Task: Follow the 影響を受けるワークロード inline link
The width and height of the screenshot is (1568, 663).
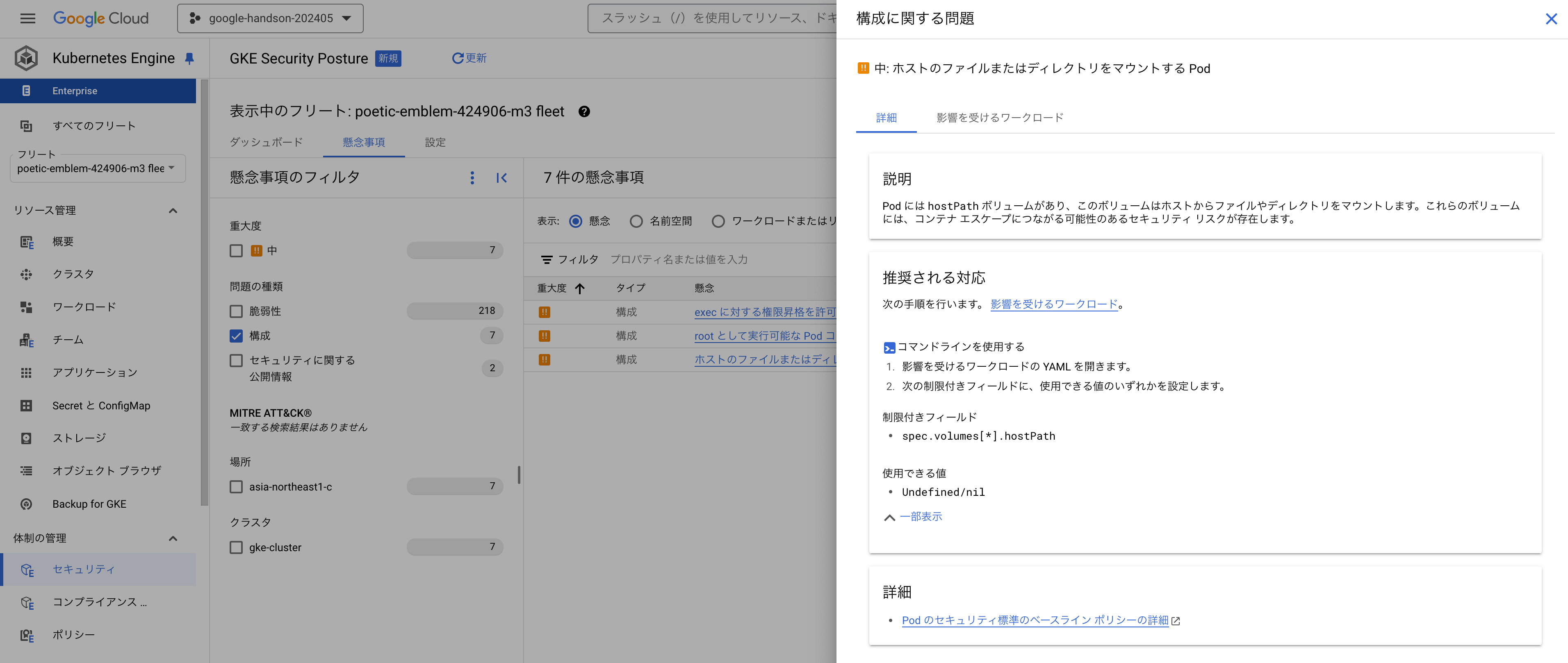Action: 1054,304
